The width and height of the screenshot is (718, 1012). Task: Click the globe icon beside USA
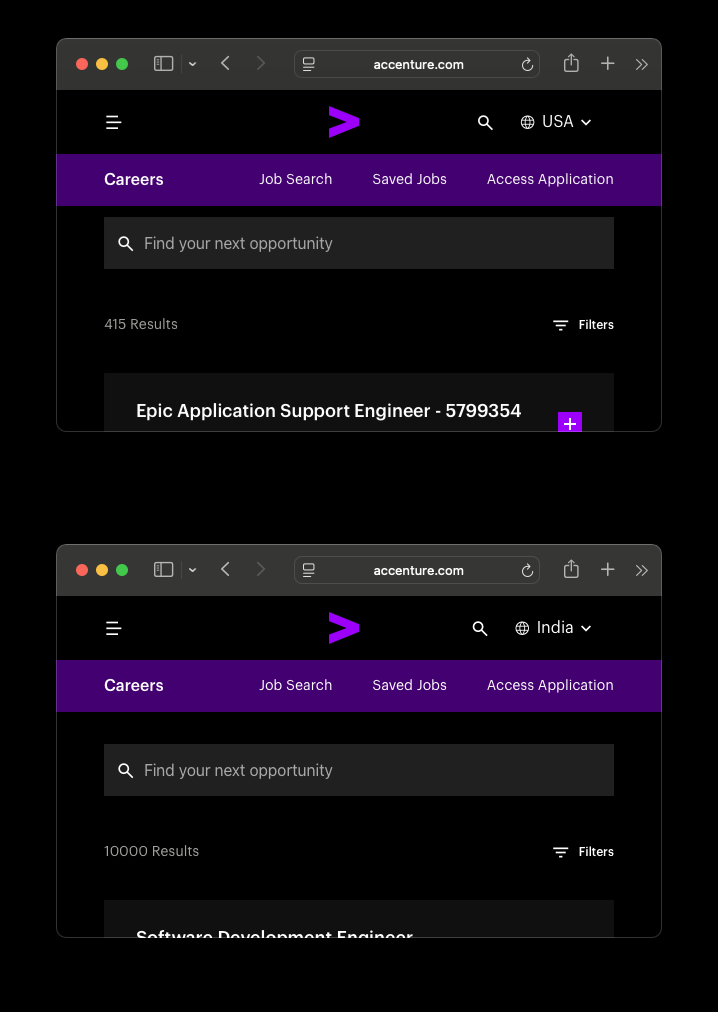(528, 122)
